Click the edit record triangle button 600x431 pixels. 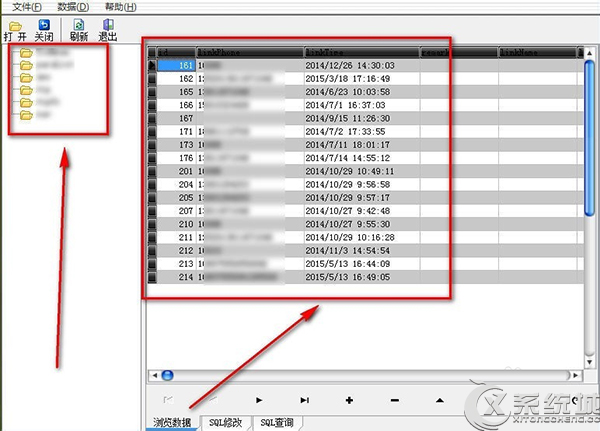440,400
